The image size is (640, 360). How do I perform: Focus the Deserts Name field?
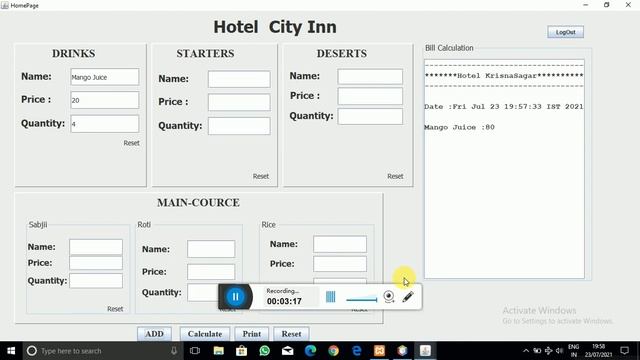click(x=370, y=76)
